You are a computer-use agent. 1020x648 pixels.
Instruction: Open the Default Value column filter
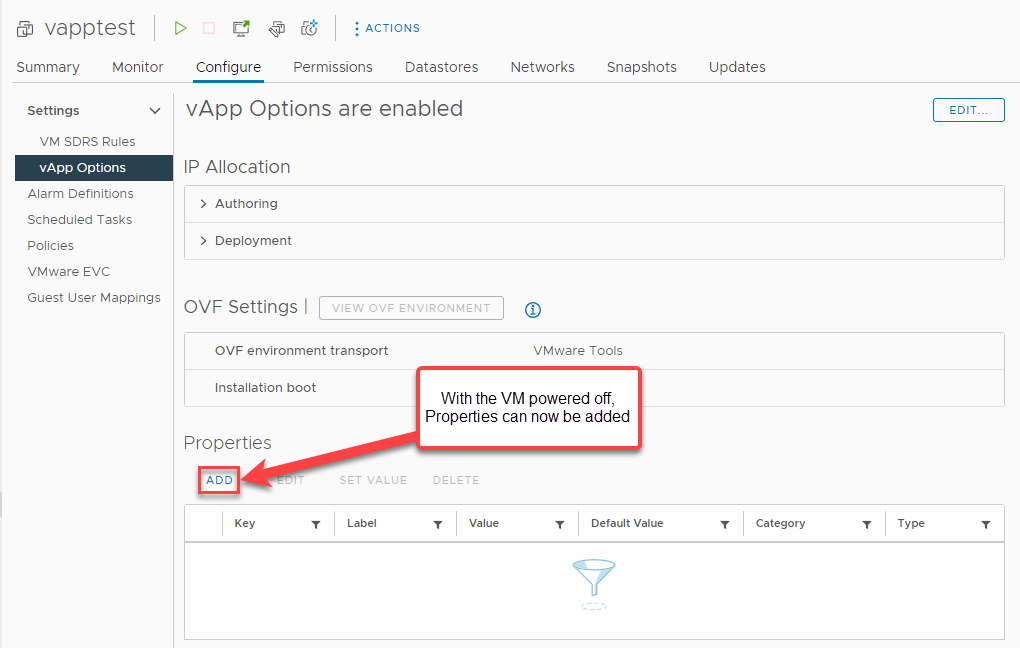pos(725,524)
